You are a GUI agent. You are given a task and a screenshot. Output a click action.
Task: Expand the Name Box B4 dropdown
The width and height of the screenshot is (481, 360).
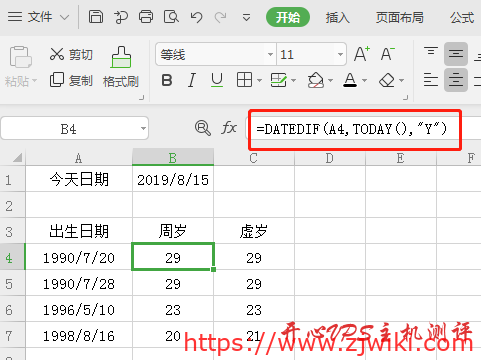143,128
